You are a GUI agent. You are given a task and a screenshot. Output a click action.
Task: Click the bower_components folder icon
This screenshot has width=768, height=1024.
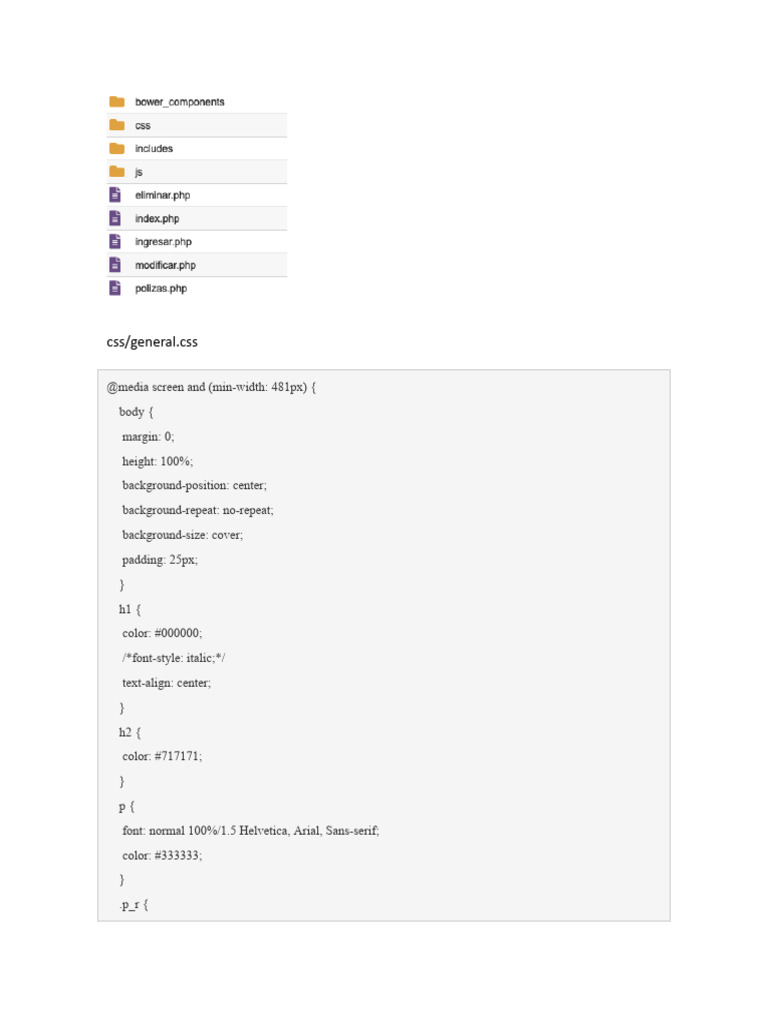coord(117,102)
